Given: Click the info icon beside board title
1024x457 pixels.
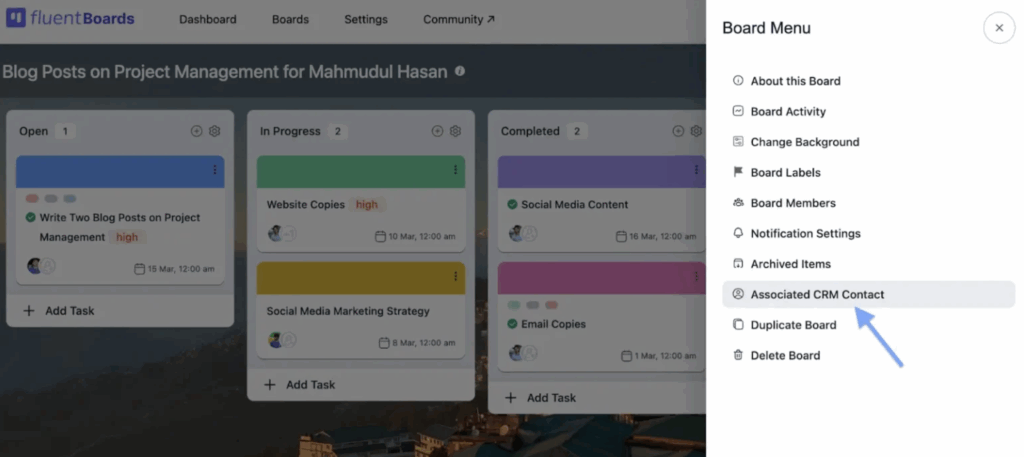Looking at the screenshot, I should 460,72.
